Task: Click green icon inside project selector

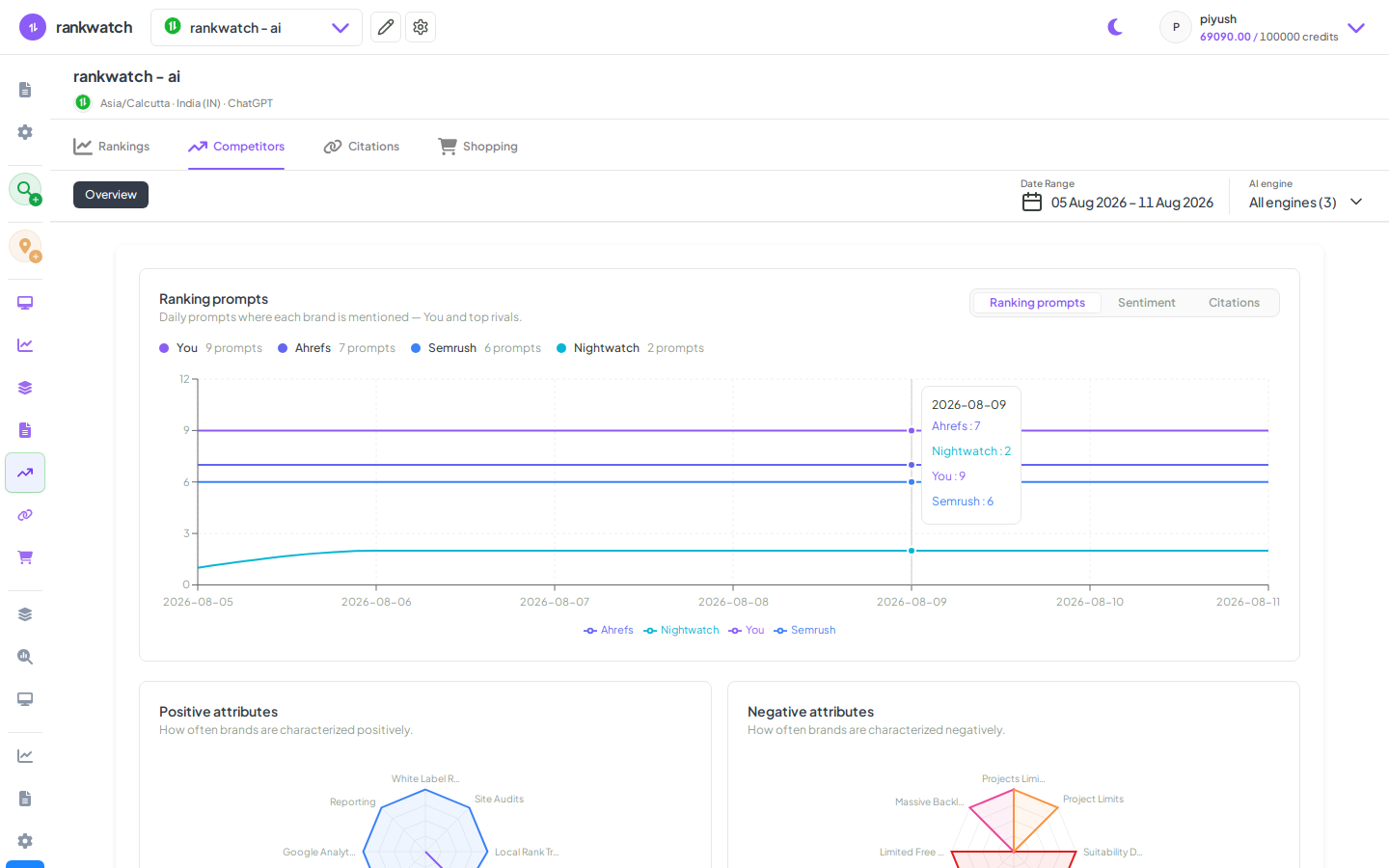Action: pyautogui.click(x=173, y=26)
